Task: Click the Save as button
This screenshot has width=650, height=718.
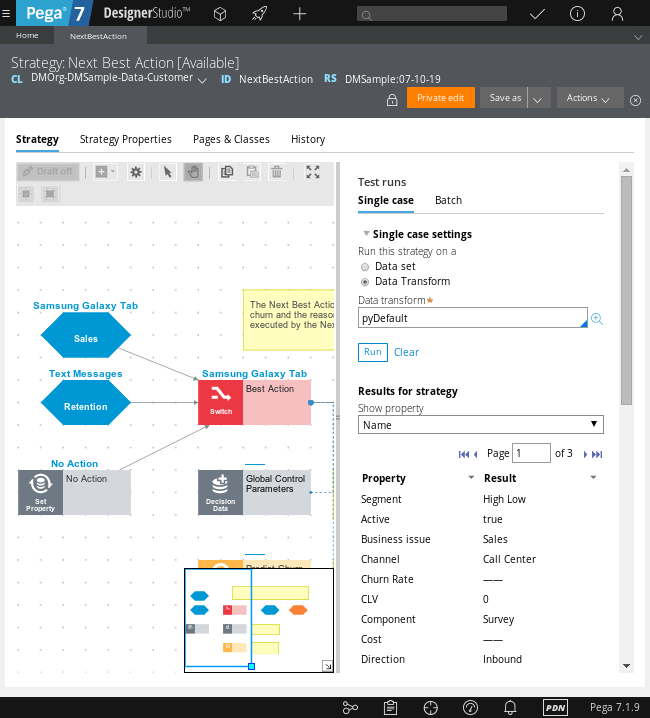Action: click(x=504, y=98)
